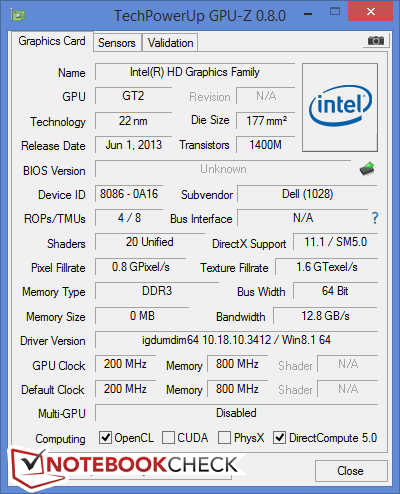This screenshot has width=400, height=494.
Task: Click the GPU field showing GT2
Action: tap(133, 96)
